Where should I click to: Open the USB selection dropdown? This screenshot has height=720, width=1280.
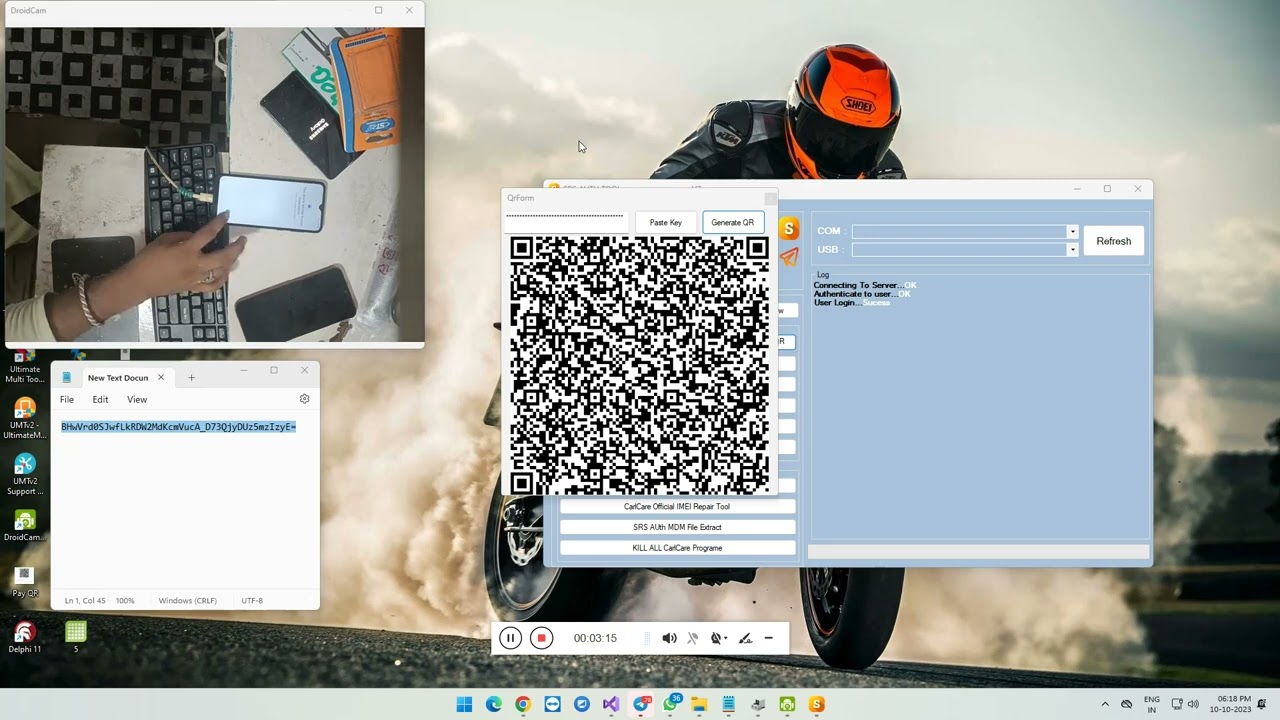[1072, 249]
